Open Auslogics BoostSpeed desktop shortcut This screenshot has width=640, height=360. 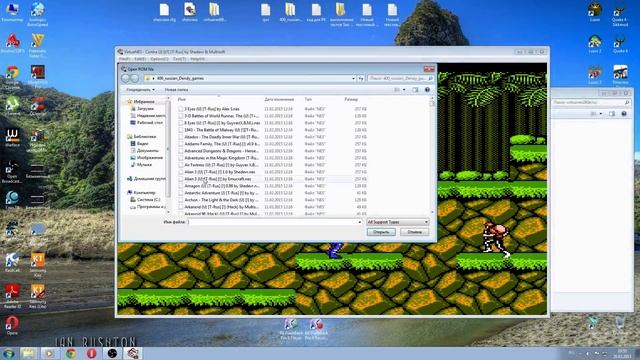point(38,13)
